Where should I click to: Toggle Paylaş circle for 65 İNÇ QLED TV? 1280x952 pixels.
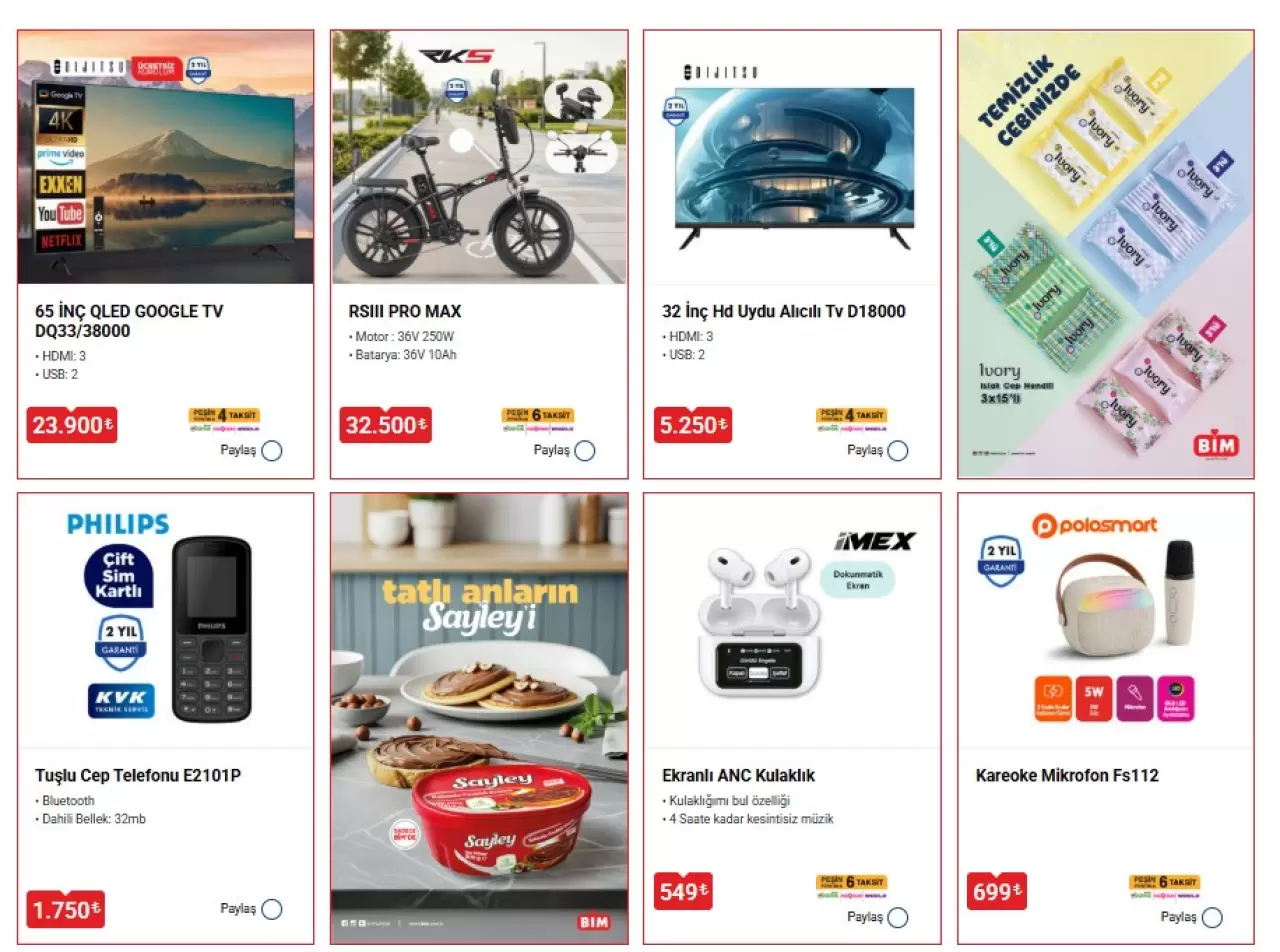tap(271, 451)
